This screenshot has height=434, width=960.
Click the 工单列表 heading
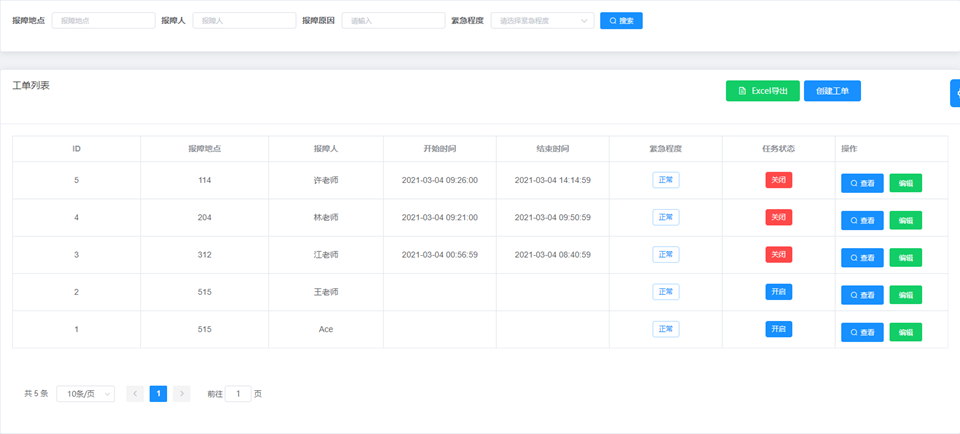tap(31, 86)
